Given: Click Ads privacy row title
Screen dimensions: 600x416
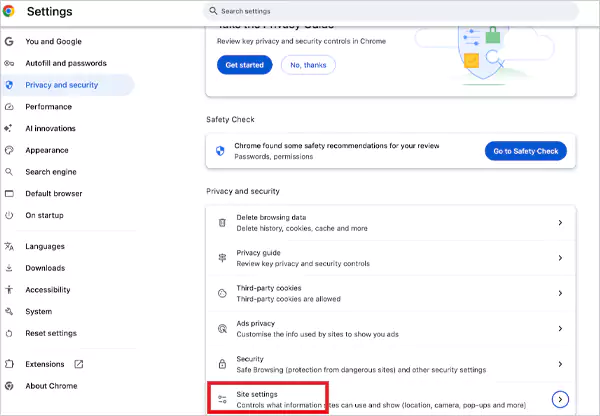Looking at the screenshot, I should [256, 323].
